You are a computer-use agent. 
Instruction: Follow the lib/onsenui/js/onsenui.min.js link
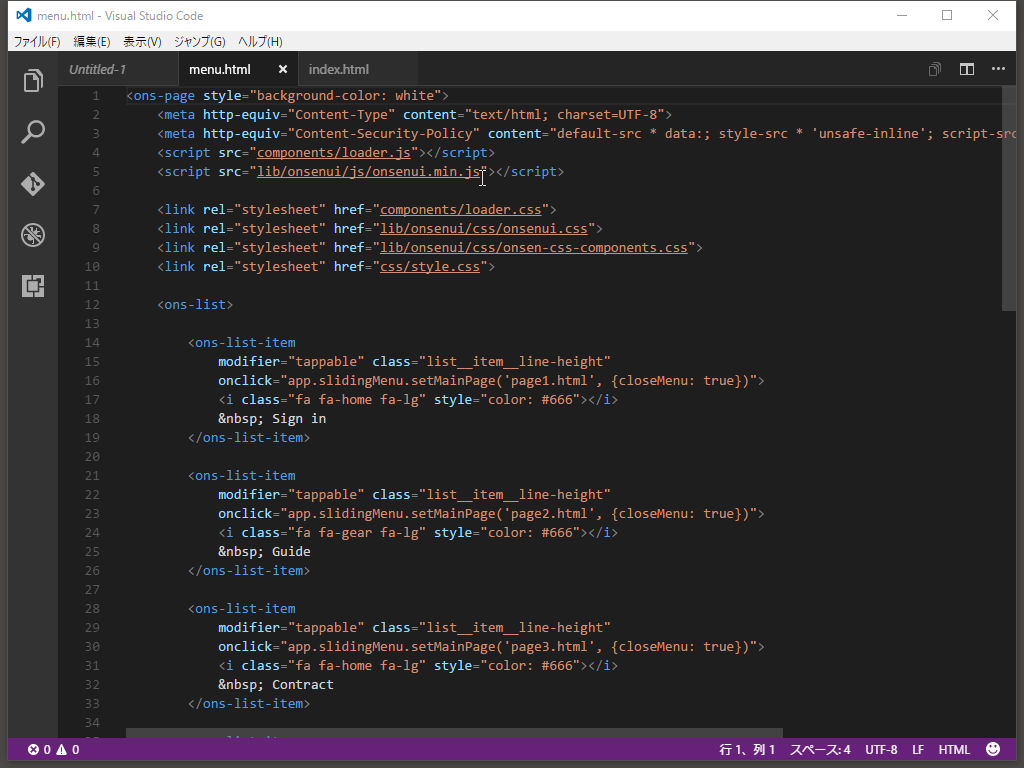(x=368, y=171)
